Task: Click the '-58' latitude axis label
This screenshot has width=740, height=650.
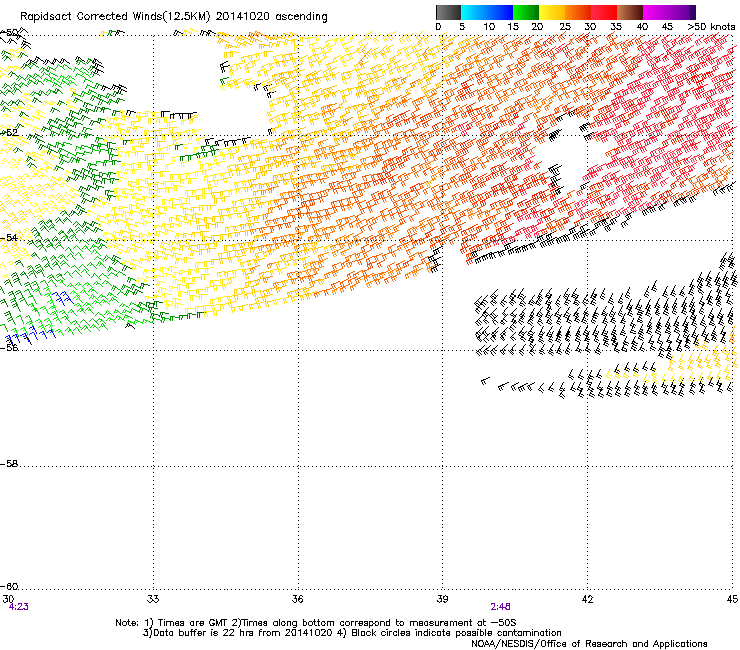Action: tap(9, 464)
